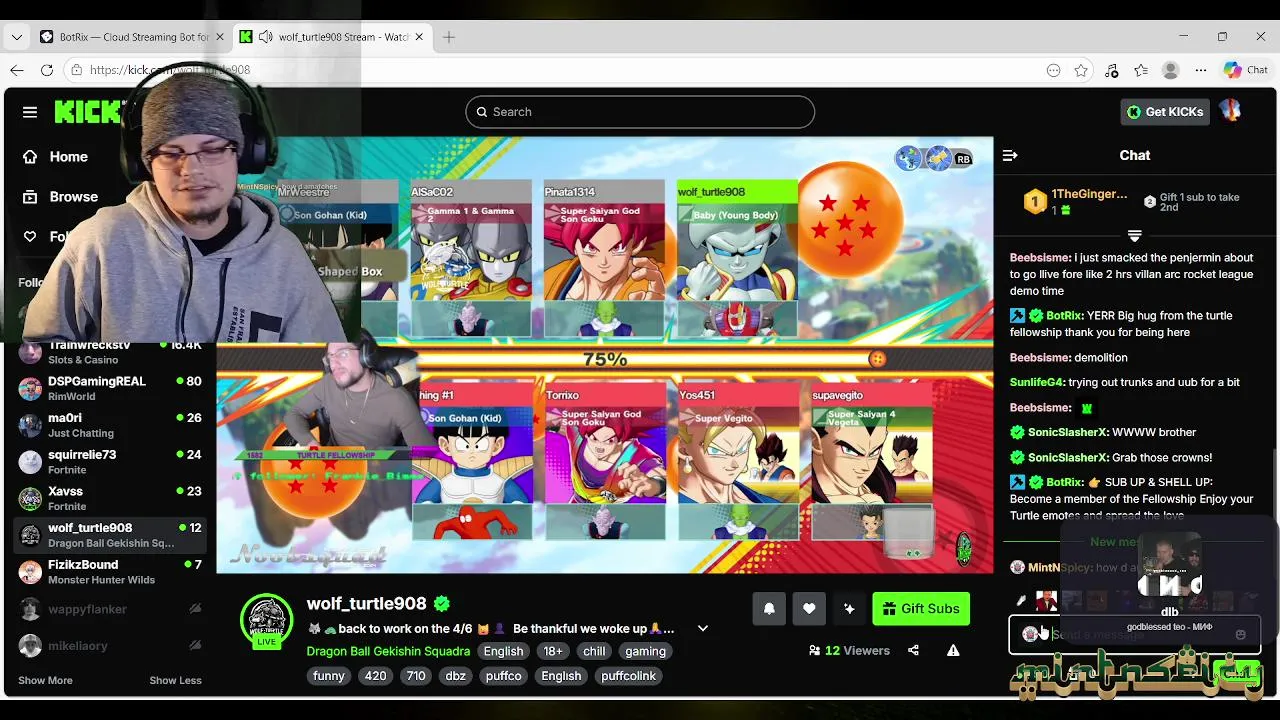The height and width of the screenshot is (720, 1280).
Task: Open squirrelie73 channel in sidebar
Action: (x=112, y=462)
